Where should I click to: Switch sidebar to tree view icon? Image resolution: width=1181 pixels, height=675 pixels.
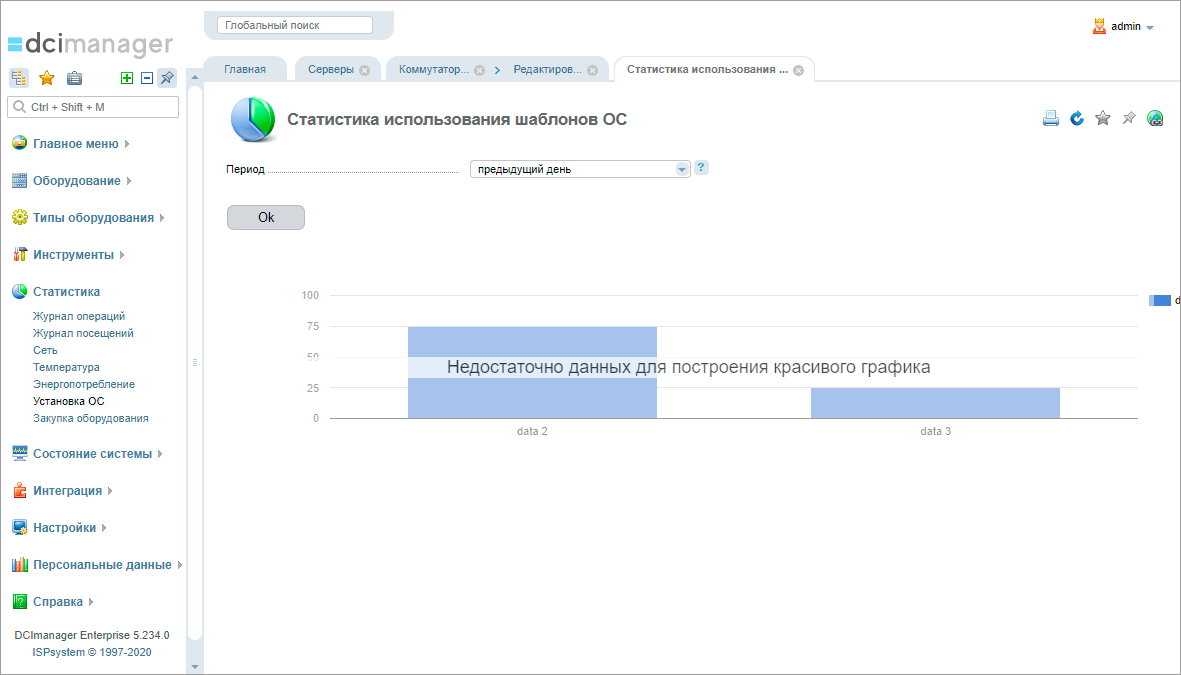pyautogui.click(x=18, y=77)
